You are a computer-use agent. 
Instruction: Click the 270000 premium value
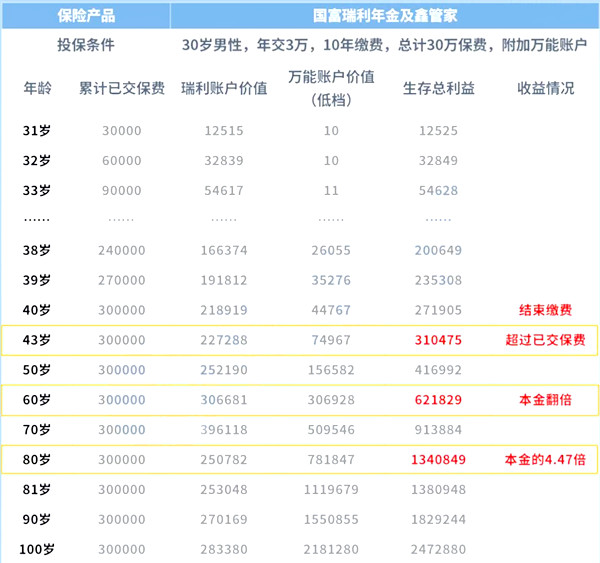click(x=122, y=280)
